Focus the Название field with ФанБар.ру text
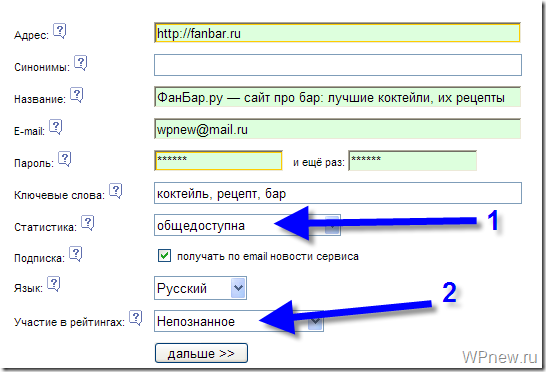 [x=337, y=97]
